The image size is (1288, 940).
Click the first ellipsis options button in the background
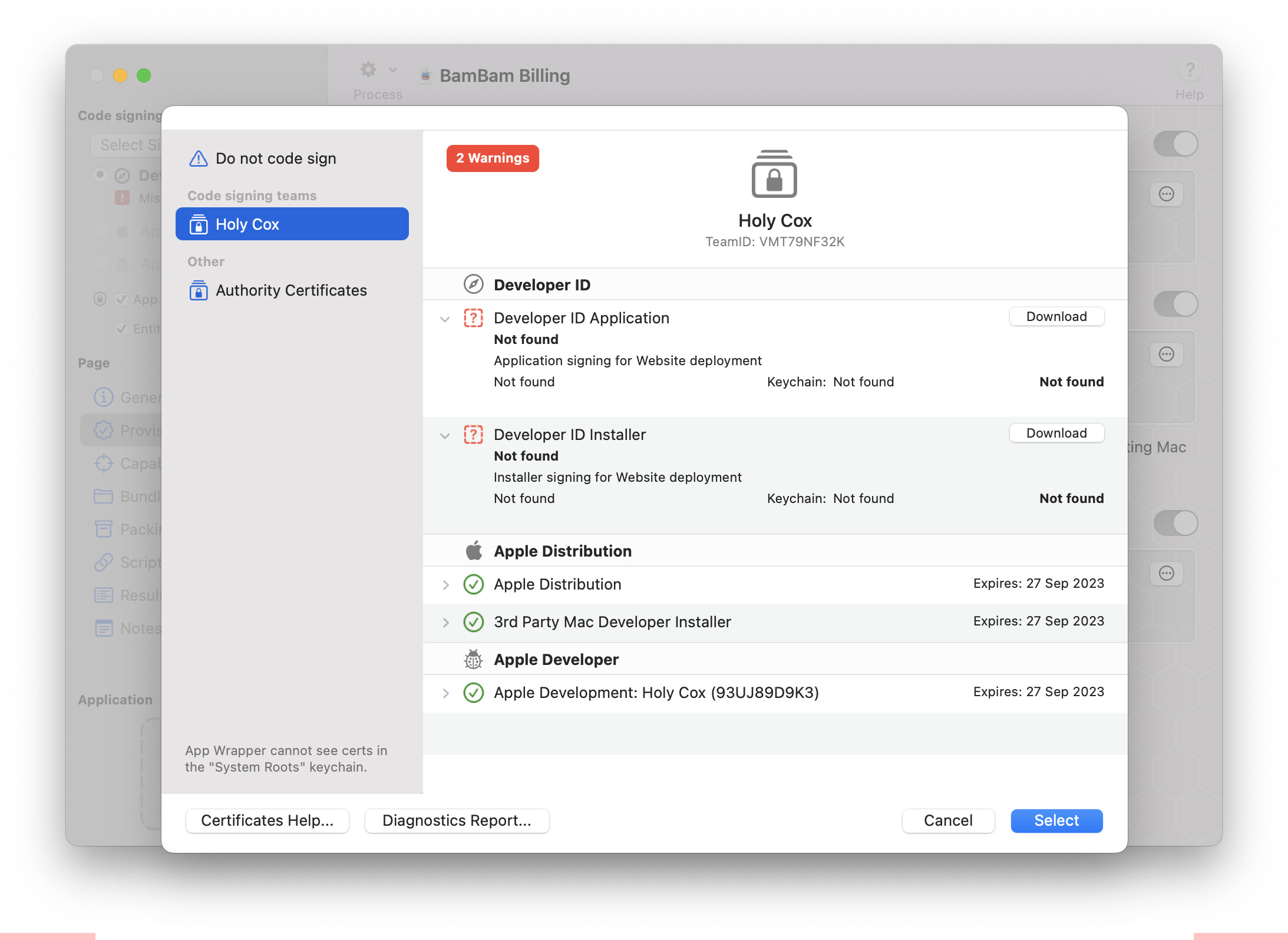[x=1166, y=194]
